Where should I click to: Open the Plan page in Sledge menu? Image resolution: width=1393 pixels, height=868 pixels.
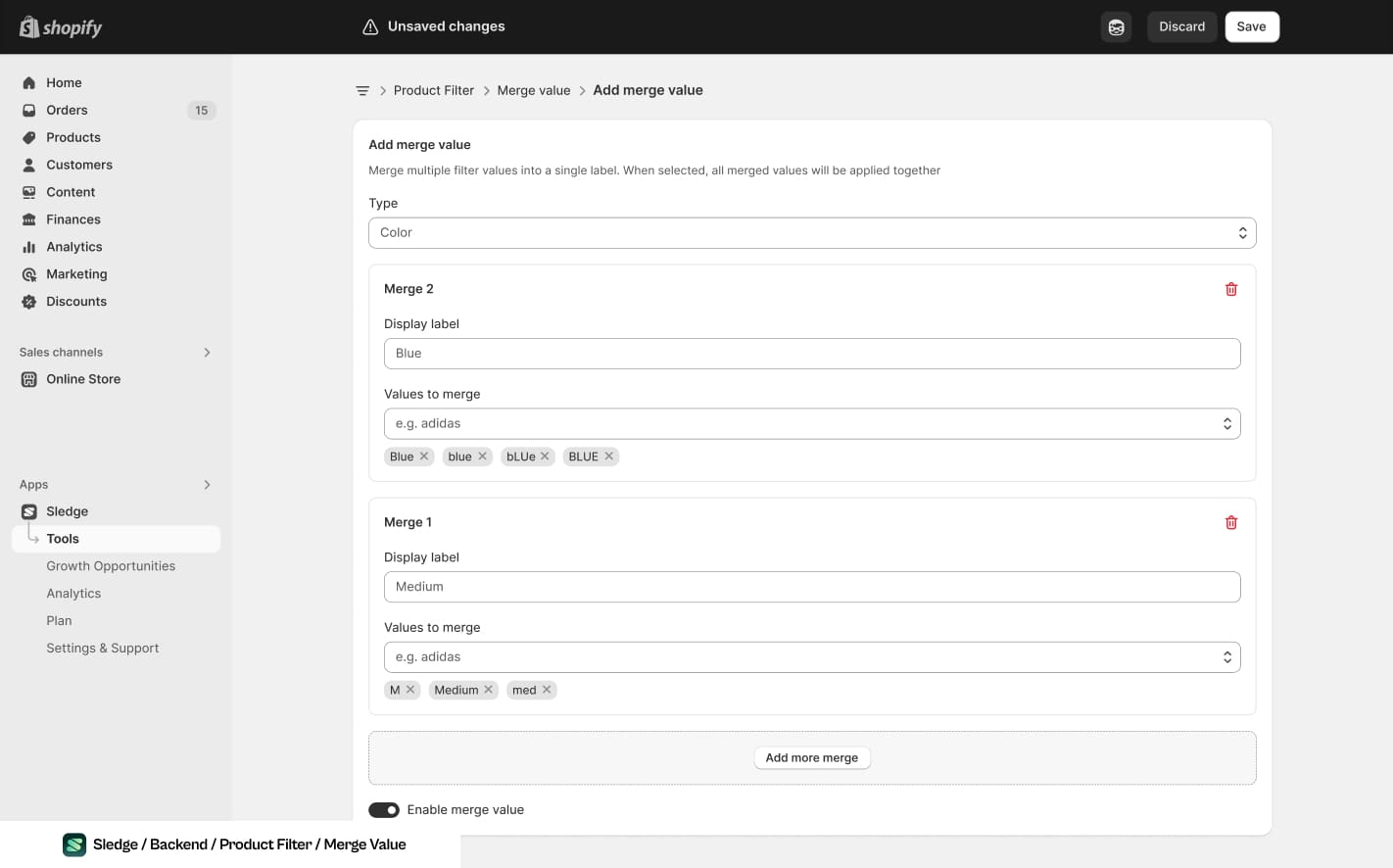59,621
